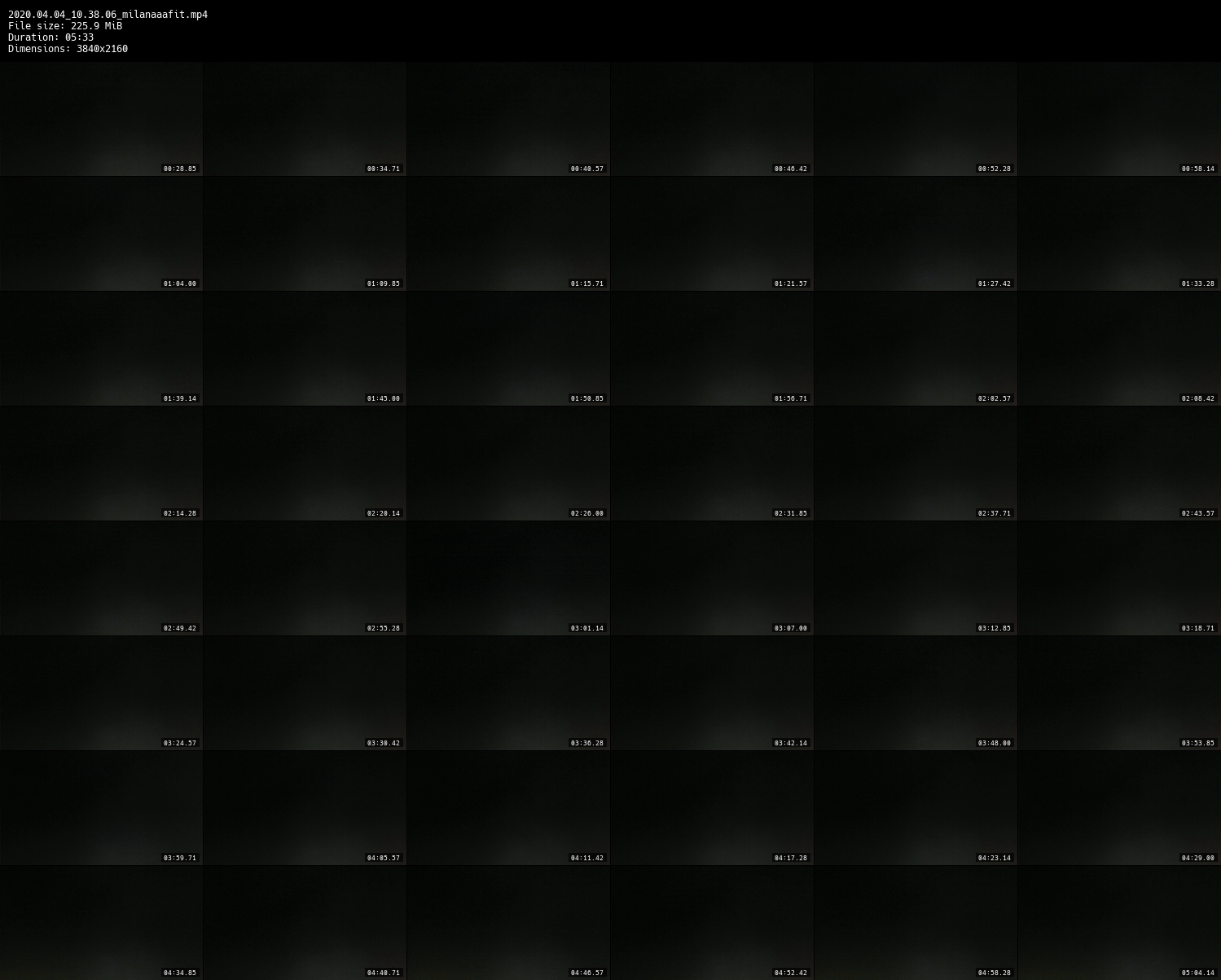
Task: Select the 'File size: 225.9 MiB' line
Action: coord(65,26)
